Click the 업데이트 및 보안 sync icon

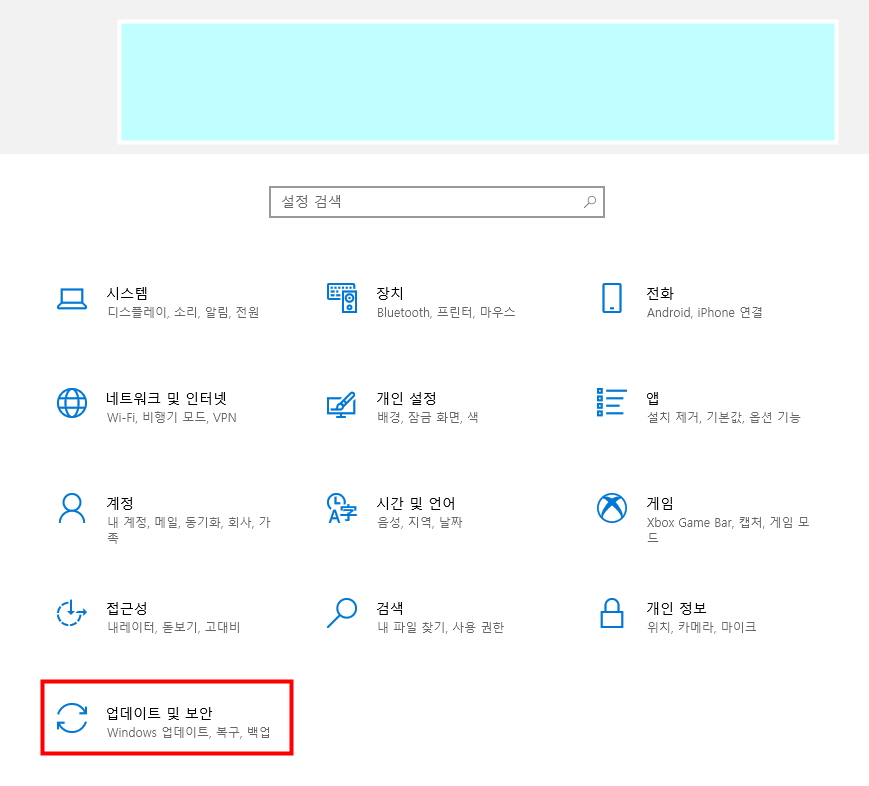(x=72, y=718)
